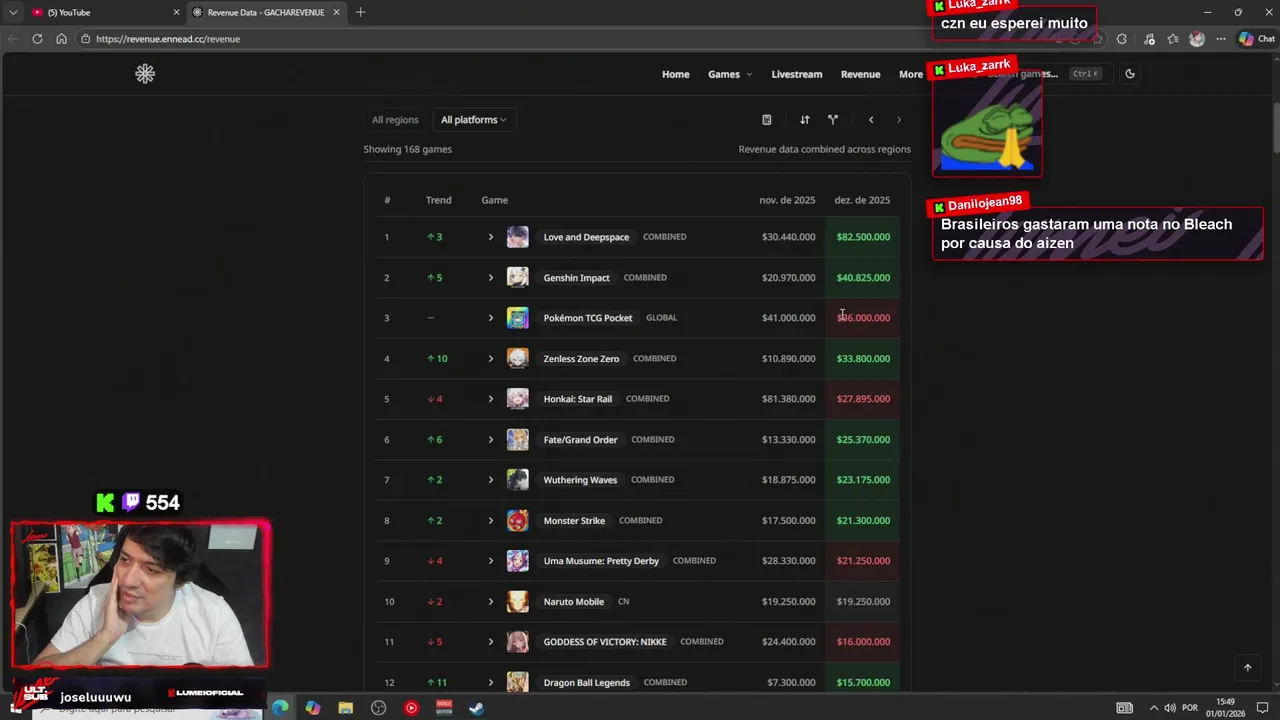
Task: Open the Edge settings ellipsis menu
Action: tap(1221, 39)
